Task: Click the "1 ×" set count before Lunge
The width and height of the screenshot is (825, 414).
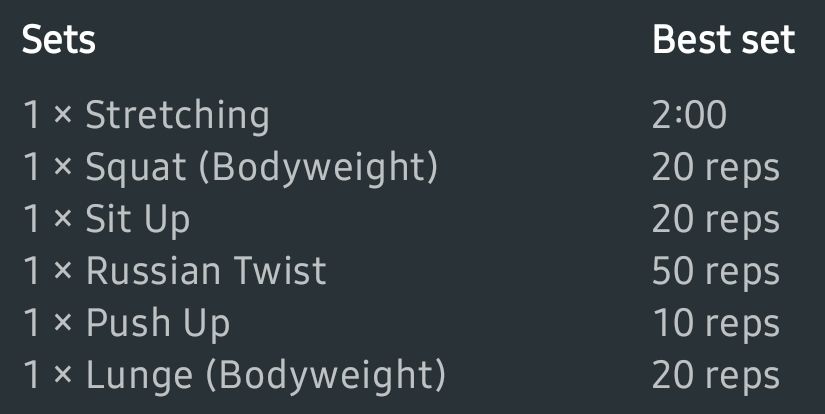Action: tap(47, 375)
